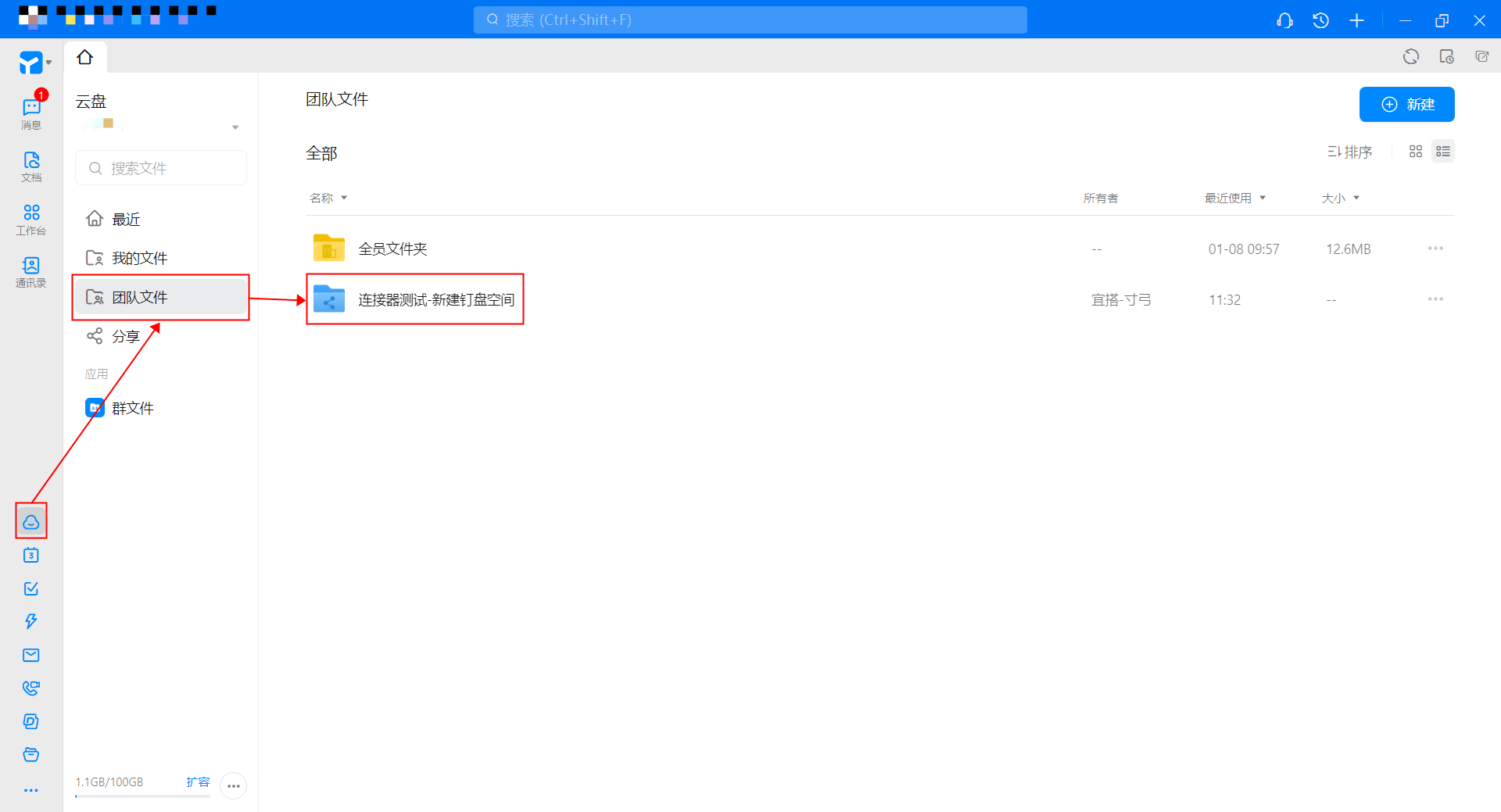Viewport: 1501px width, 812px height.
Task: Open the mail envelope icon in sidebar
Action: 31,655
